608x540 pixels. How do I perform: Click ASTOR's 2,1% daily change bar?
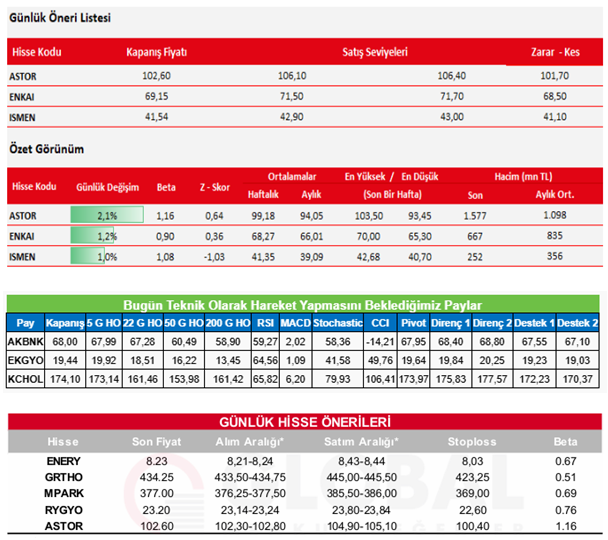coord(107,215)
